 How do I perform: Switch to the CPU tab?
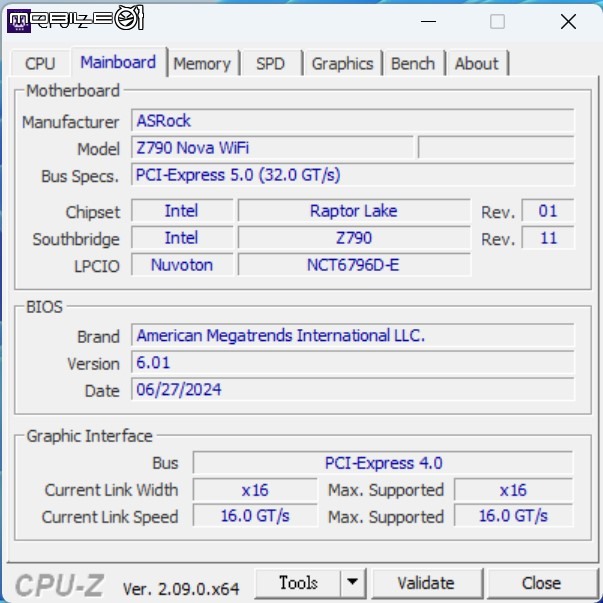point(40,63)
